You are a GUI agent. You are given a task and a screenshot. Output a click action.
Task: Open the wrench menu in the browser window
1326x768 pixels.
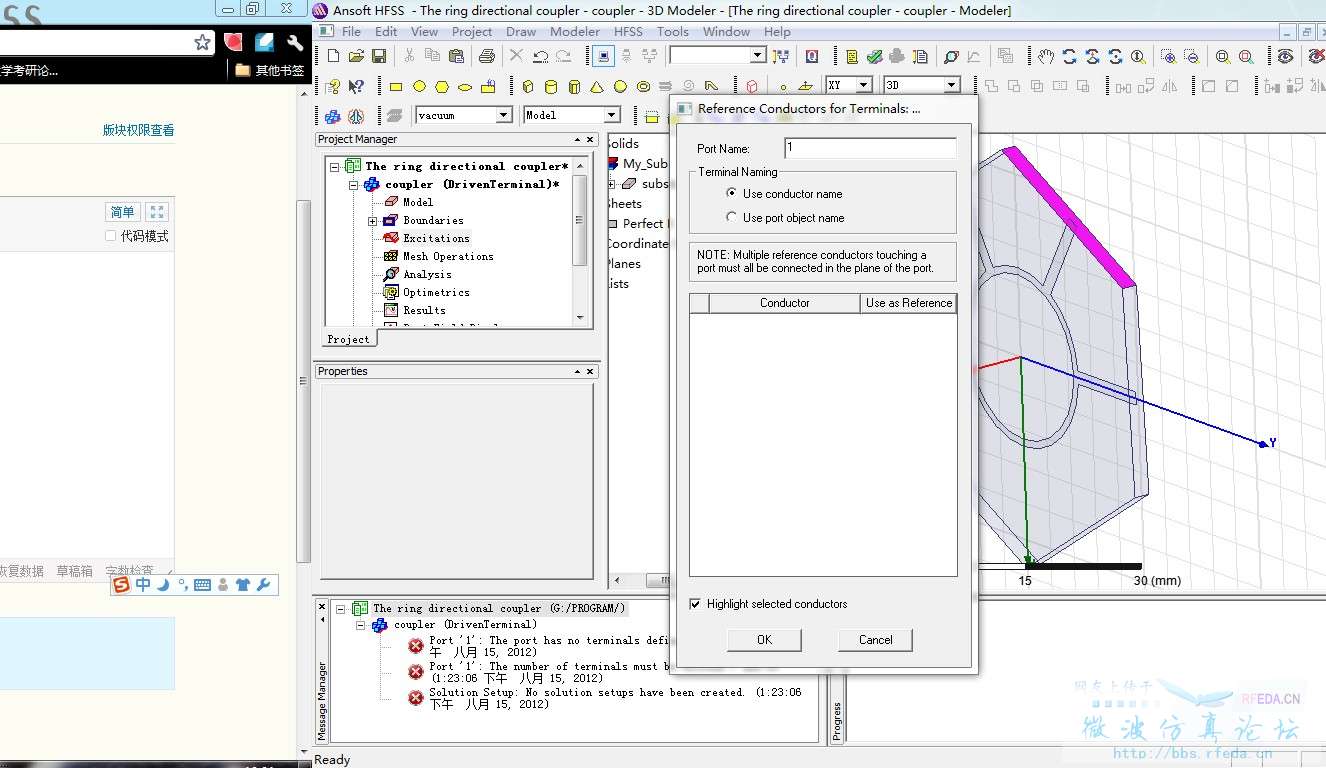pyautogui.click(x=294, y=42)
